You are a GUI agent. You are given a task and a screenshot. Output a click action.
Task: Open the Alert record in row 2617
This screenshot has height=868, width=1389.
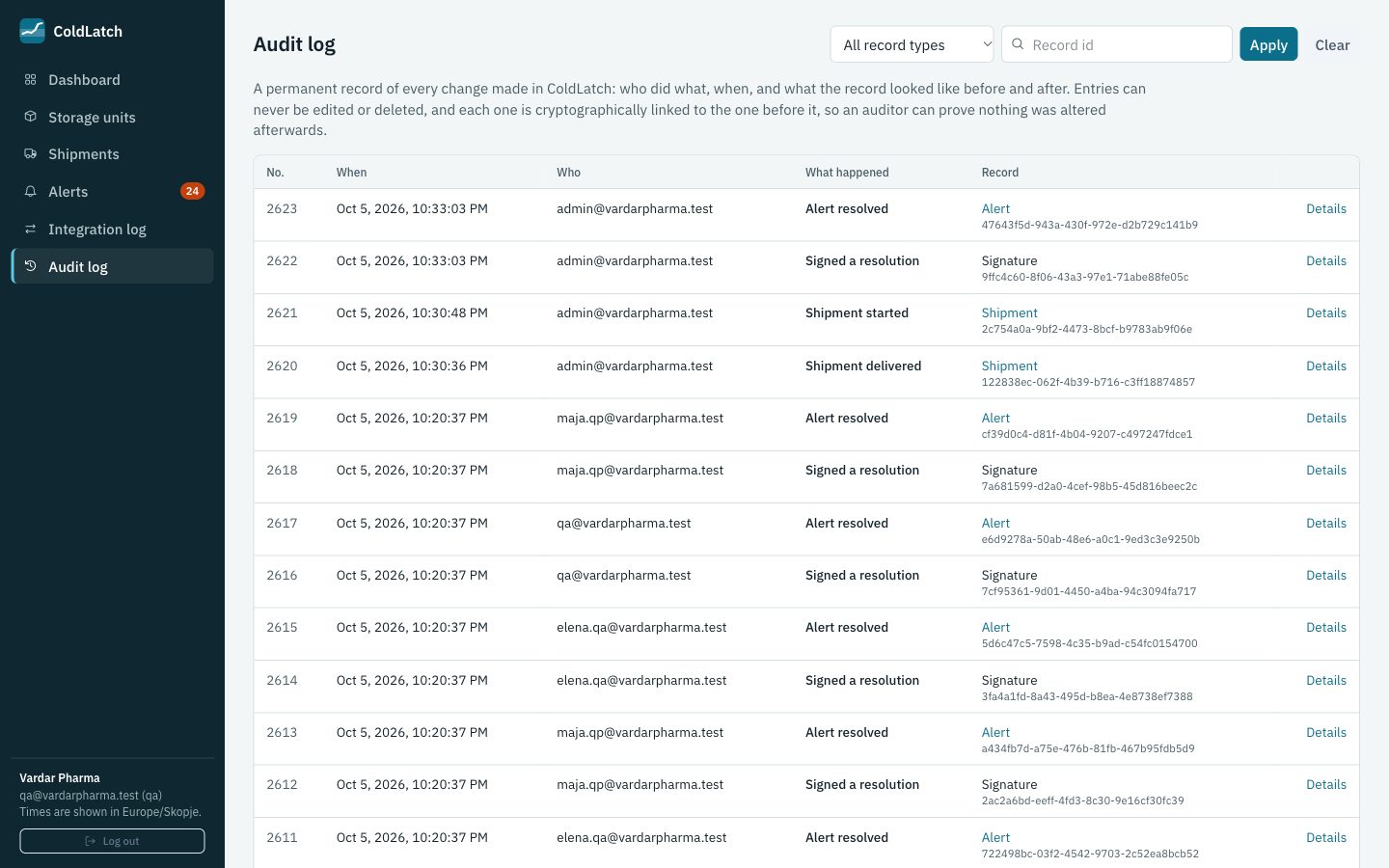click(x=995, y=523)
